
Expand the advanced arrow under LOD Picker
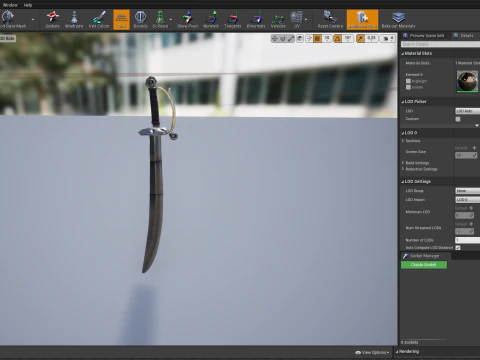pos(477,126)
